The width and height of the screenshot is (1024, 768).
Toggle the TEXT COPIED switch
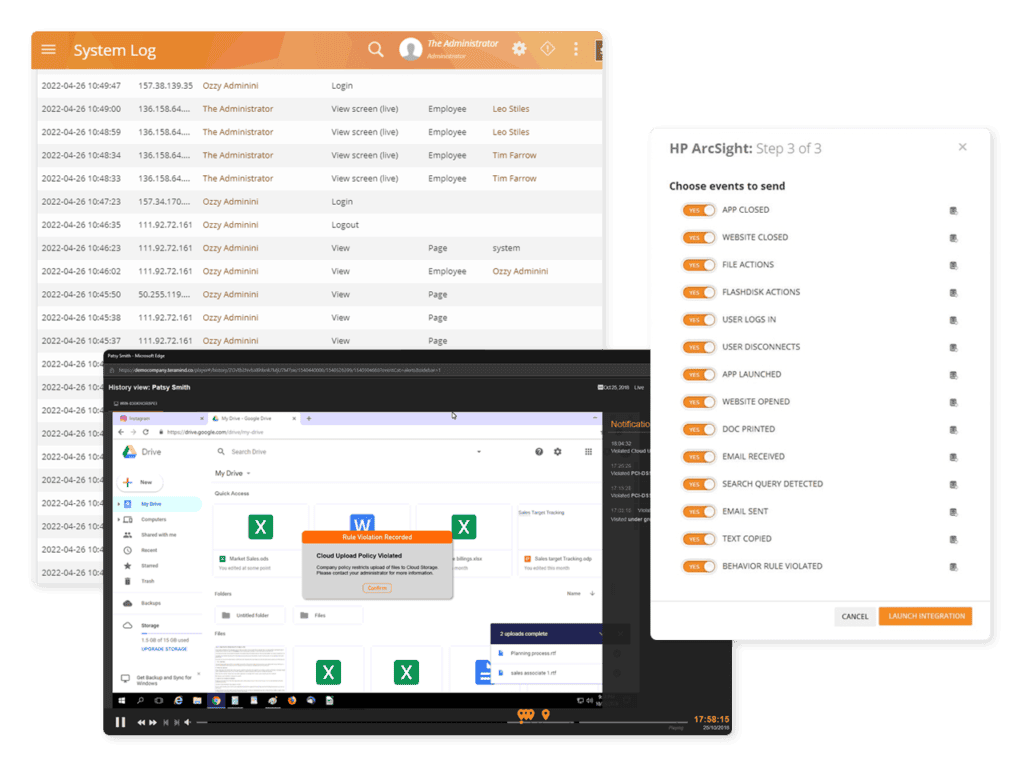[699, 539]
